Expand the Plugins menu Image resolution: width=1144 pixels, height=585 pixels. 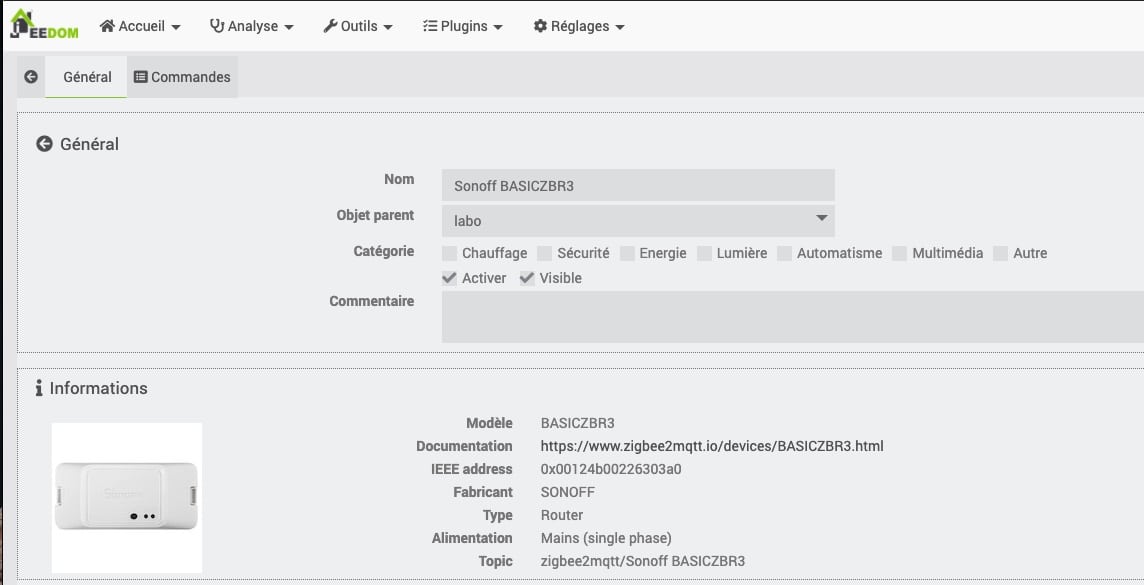coord(462,26)
